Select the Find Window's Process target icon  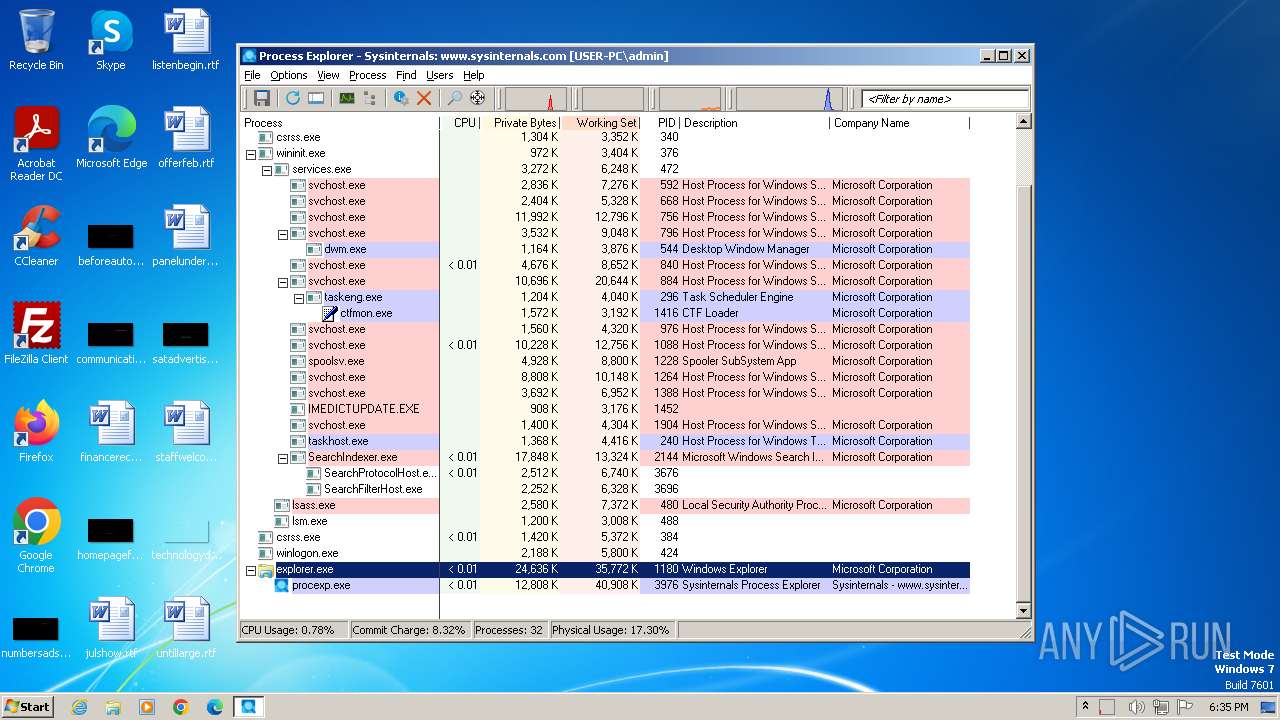coord(477,98)
